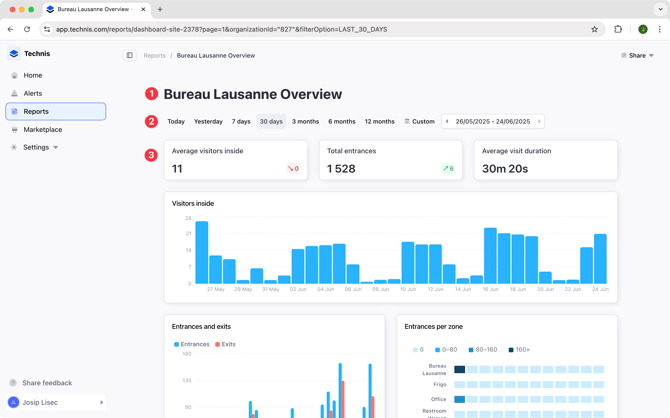
Task: Click the Share feedback icon
Action: coord(14,383)
